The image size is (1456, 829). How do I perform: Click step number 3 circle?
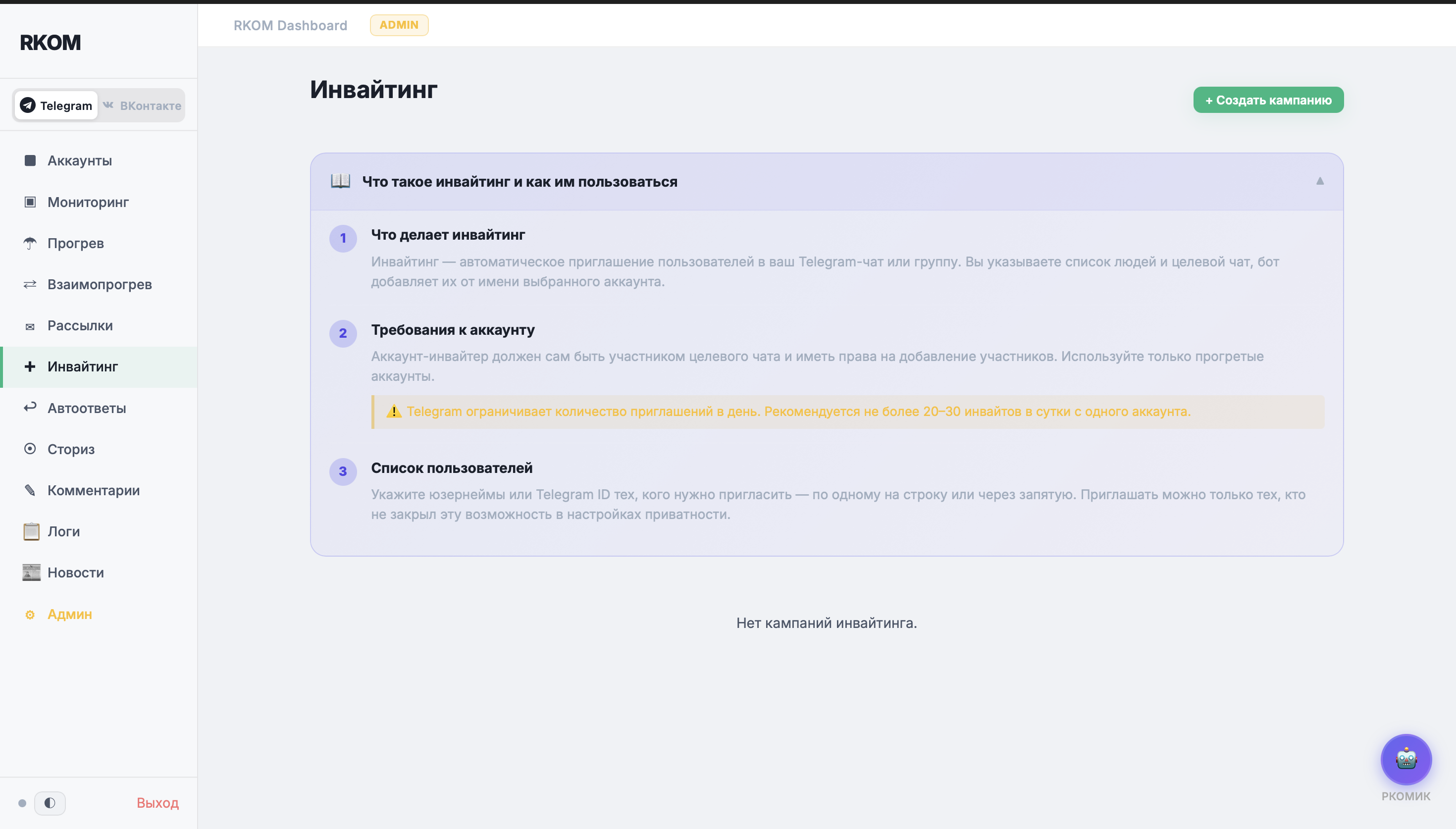point(343,471)
